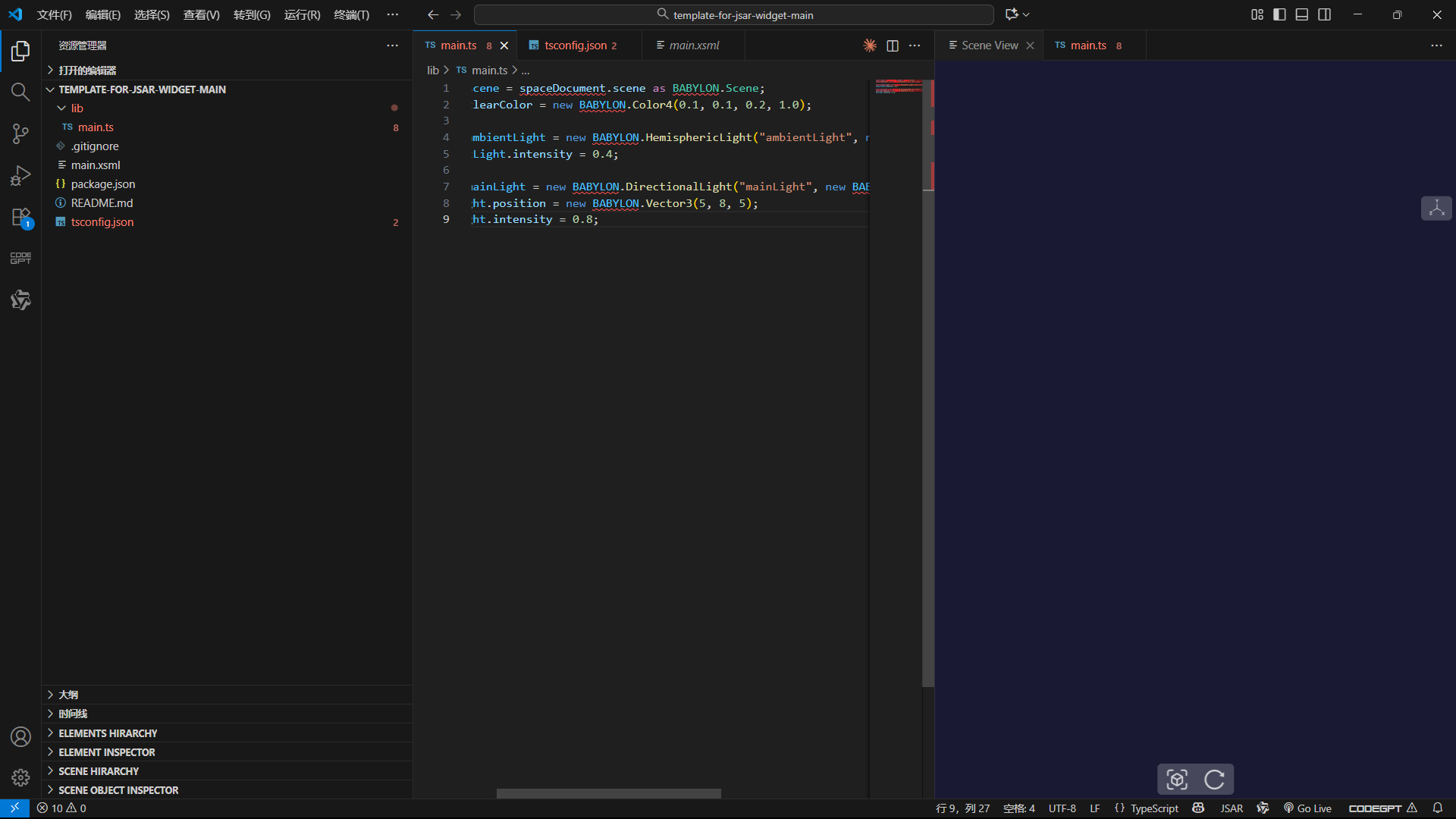Open the Source Control view
This screenshot has height=819, width=1456.
coord(20,134)
